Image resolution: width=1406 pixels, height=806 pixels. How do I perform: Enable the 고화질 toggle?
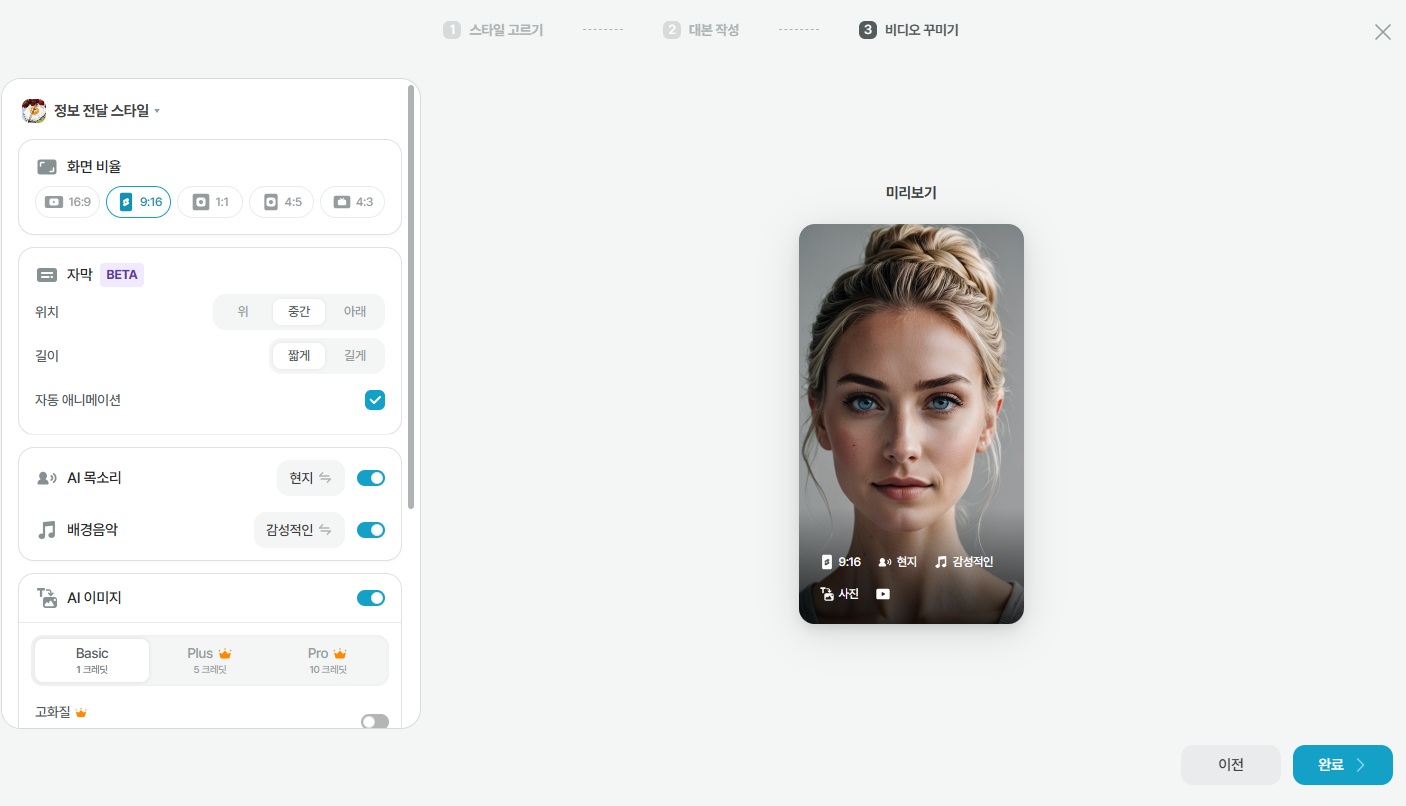point(375,721)
